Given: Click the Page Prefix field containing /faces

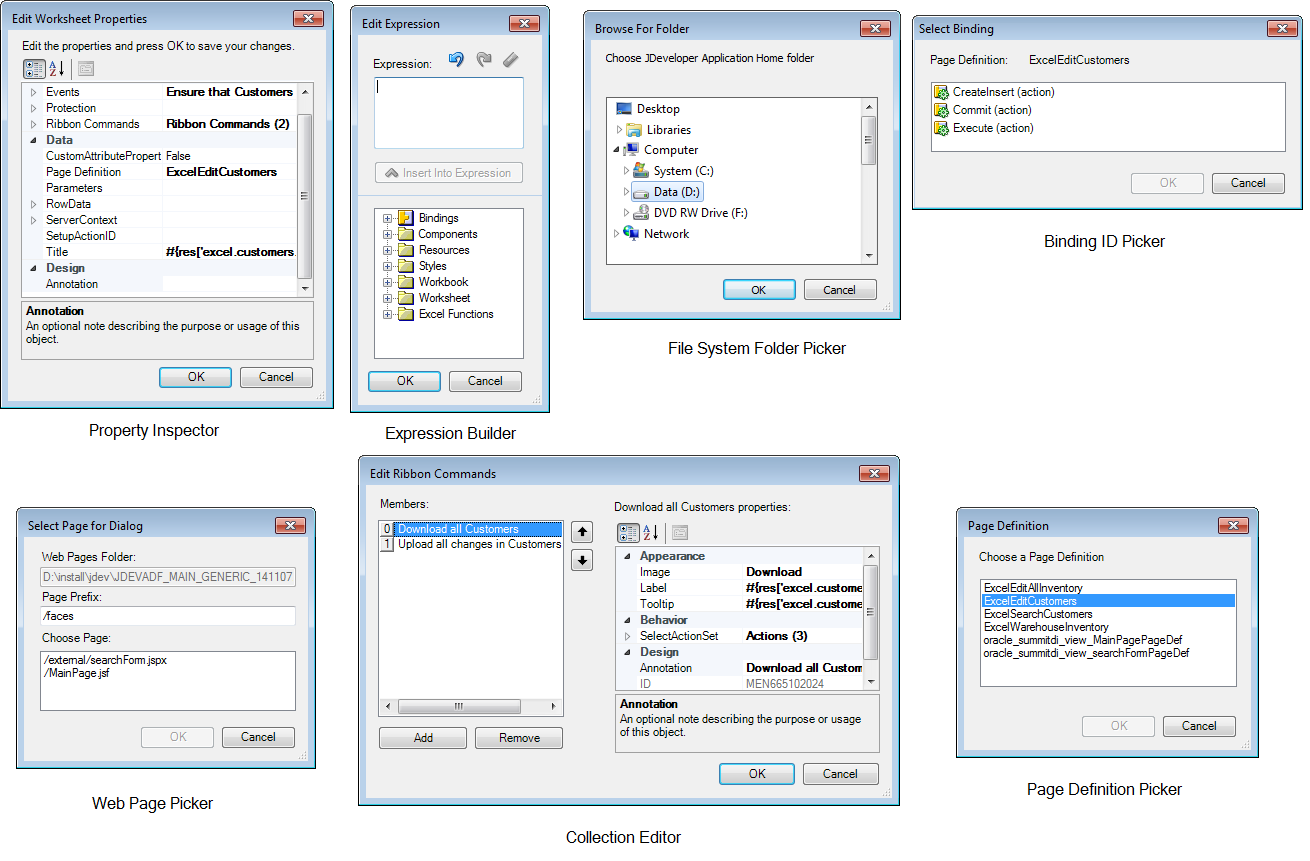Looking at the screenshot, I should click(168, 616).
